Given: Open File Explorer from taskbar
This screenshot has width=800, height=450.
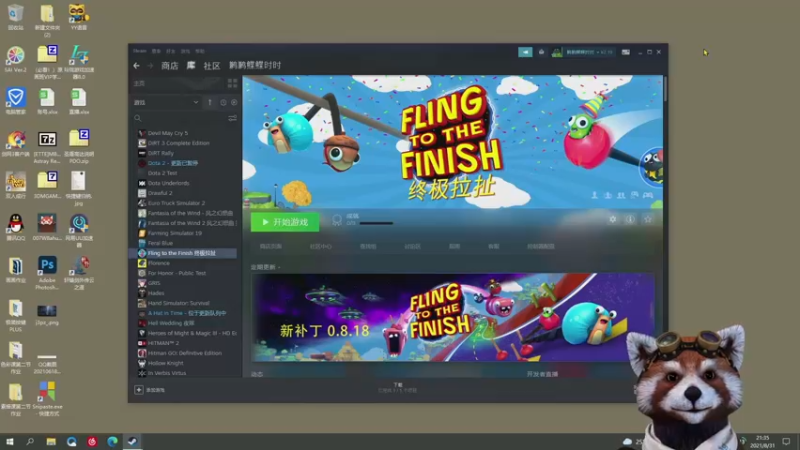Looking at the screenshot, I should coord(51,442).
